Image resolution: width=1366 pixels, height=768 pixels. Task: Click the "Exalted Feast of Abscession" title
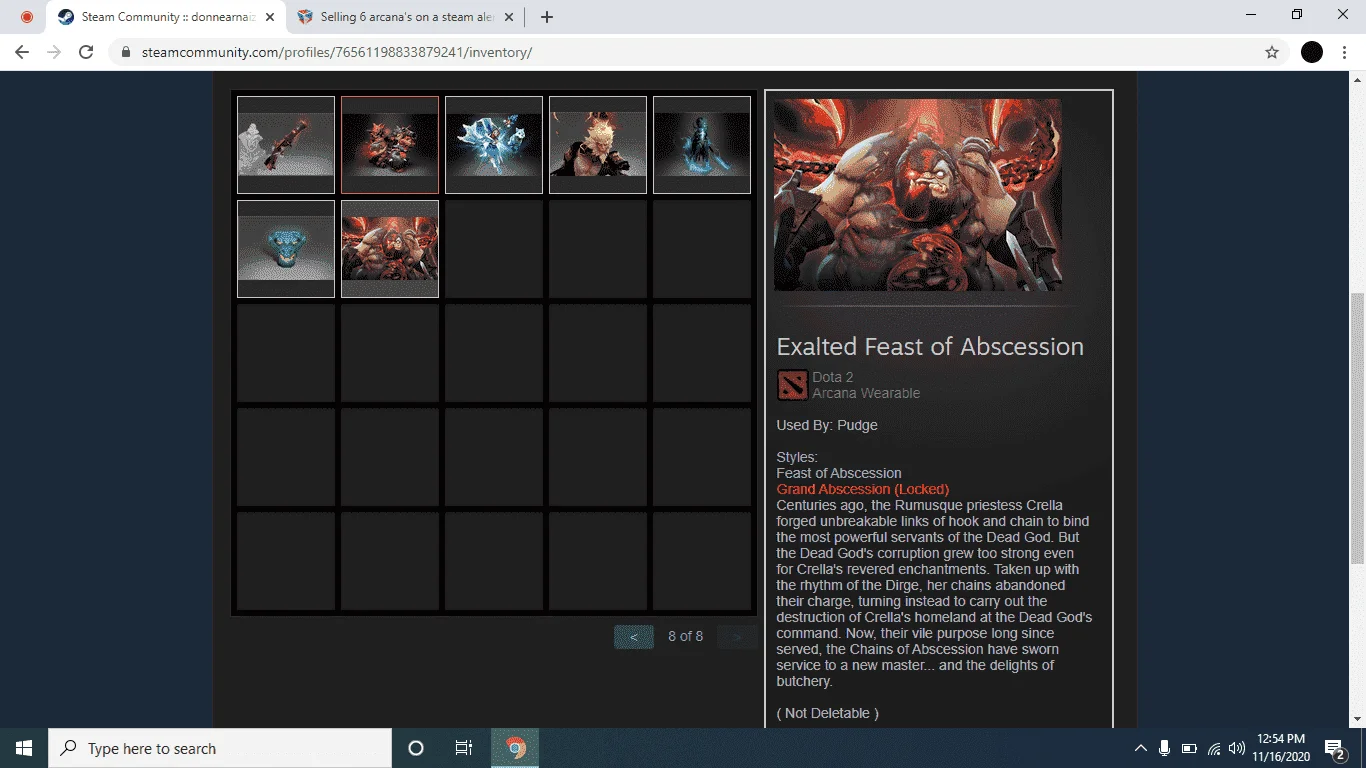point(930,347)
